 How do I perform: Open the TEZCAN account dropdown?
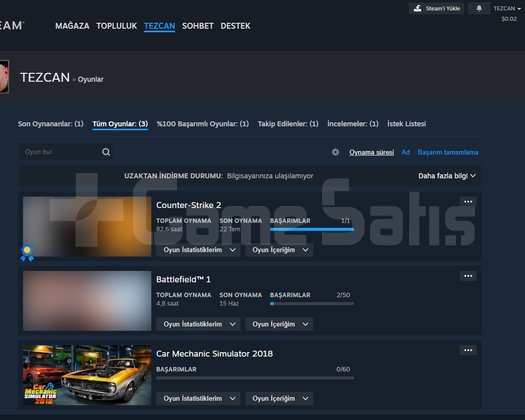pos(507,8)
